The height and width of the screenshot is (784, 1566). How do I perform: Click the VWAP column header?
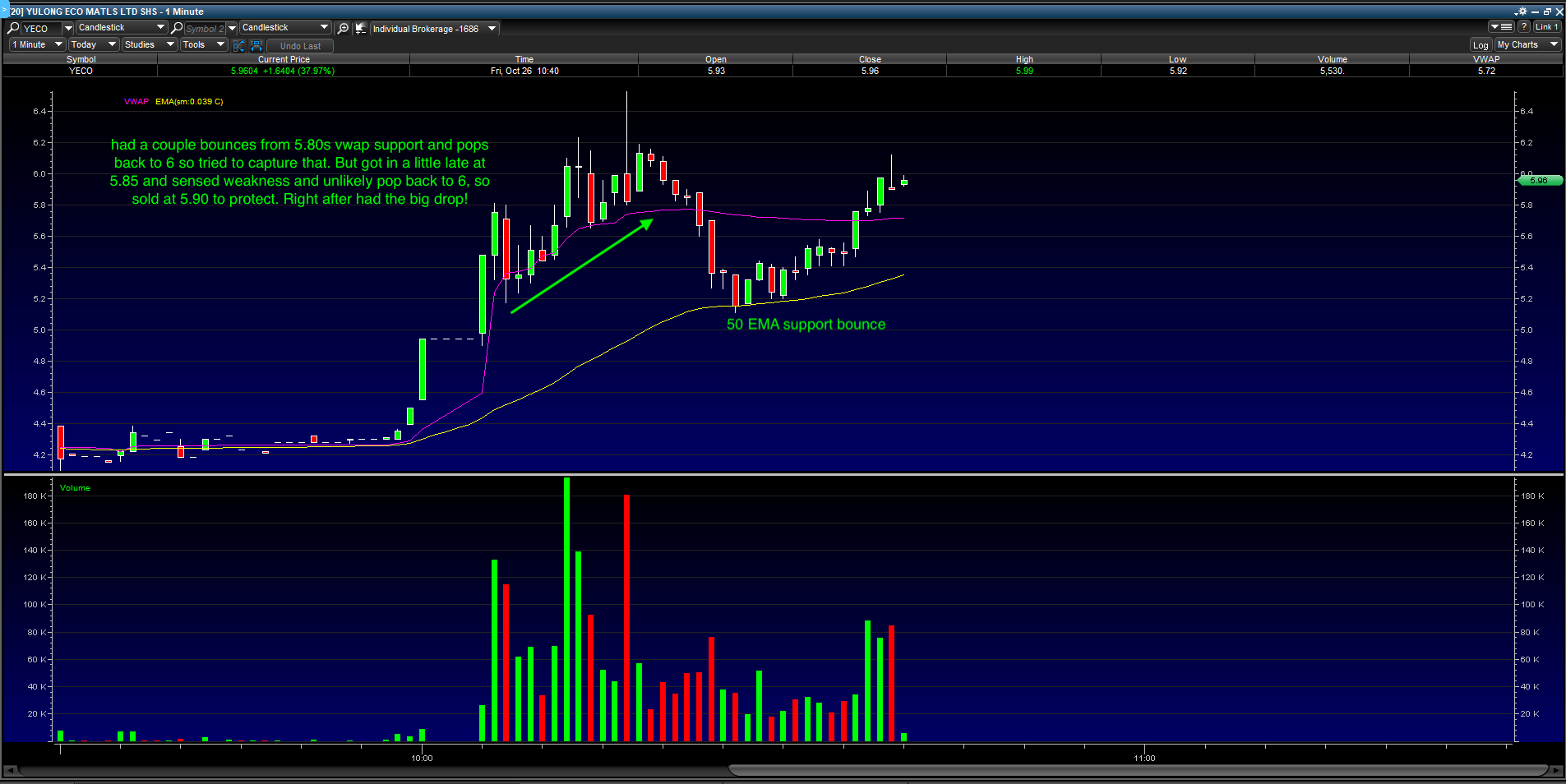pyautogui.click(x=1486, y=59)
